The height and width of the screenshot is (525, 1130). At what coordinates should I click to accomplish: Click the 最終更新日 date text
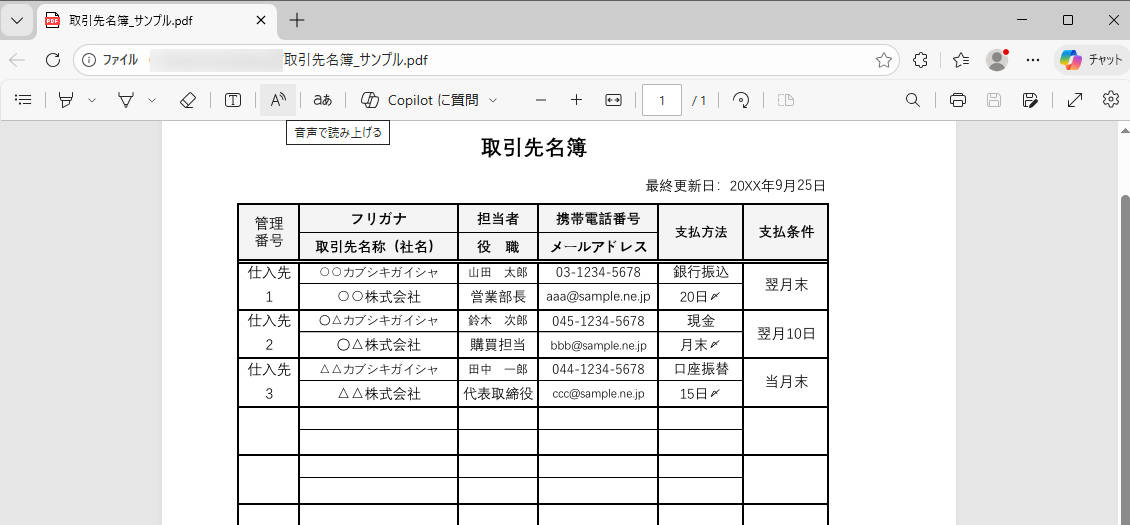736,186
